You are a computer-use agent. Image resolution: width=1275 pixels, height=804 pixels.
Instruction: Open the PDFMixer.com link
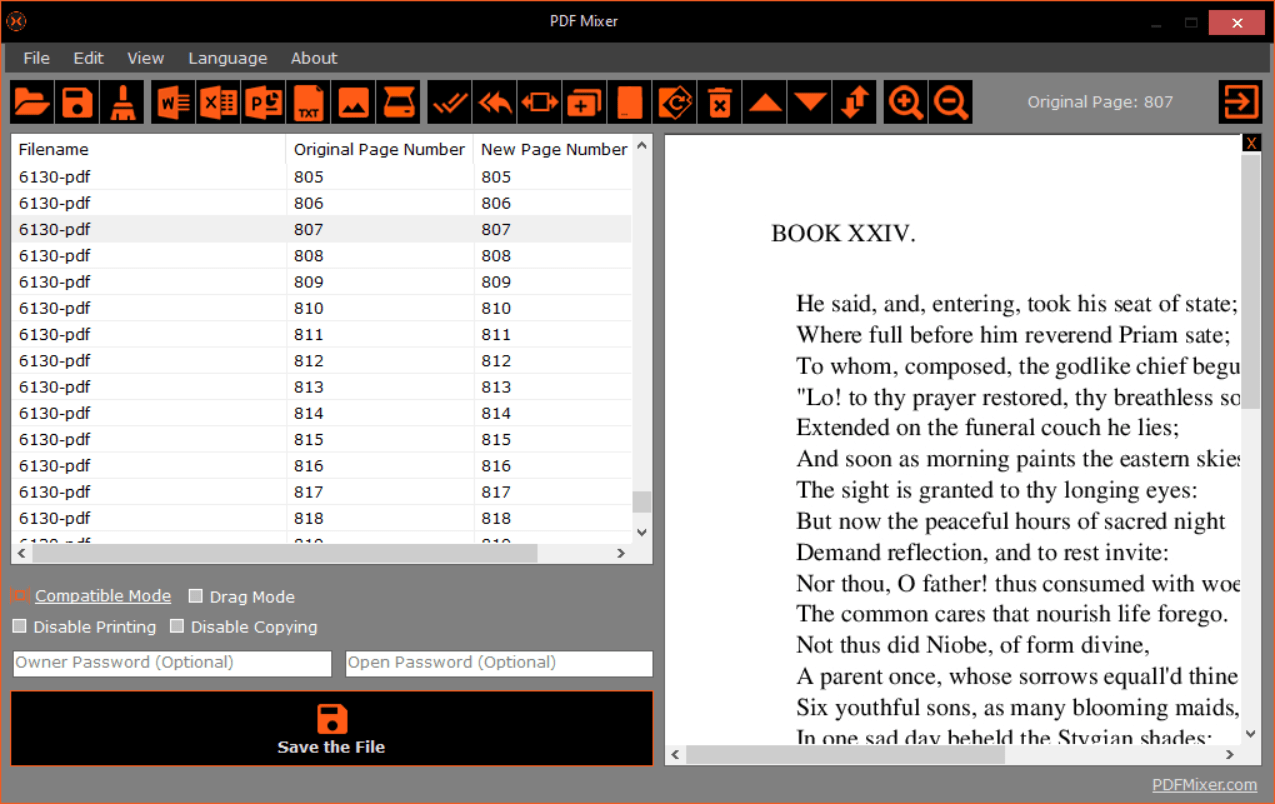[x=1204, y=785]
